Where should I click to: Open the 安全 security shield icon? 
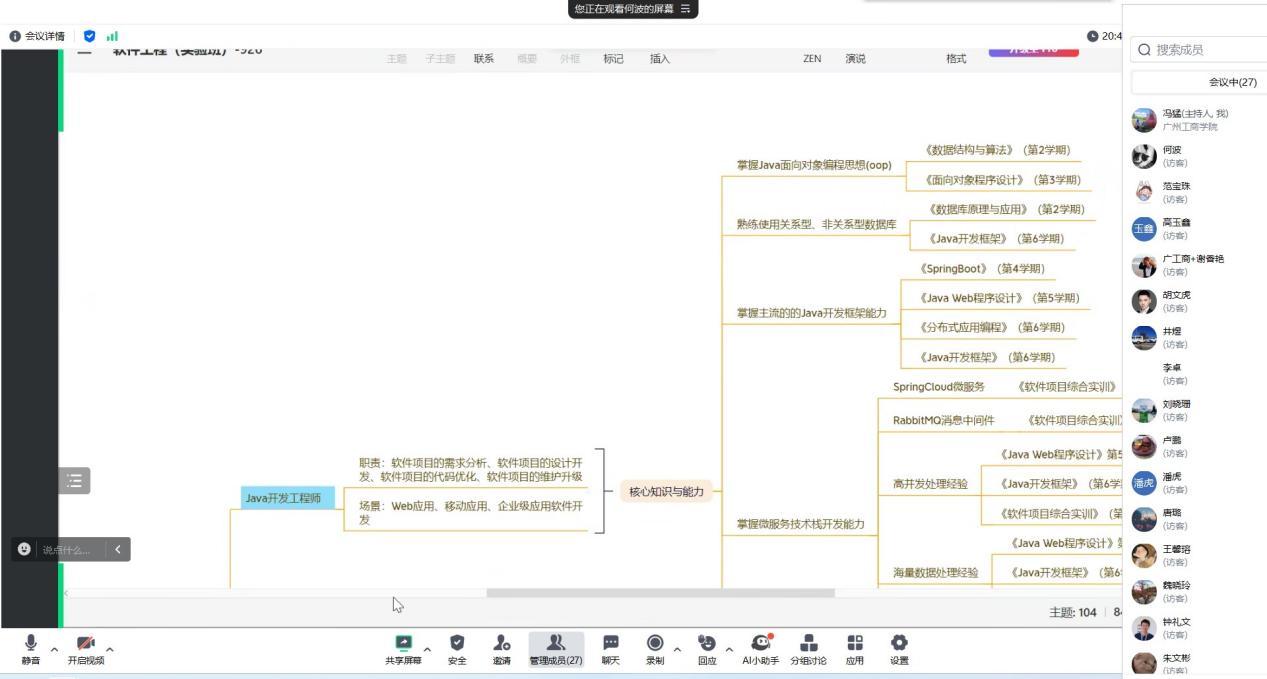point(457,648)
